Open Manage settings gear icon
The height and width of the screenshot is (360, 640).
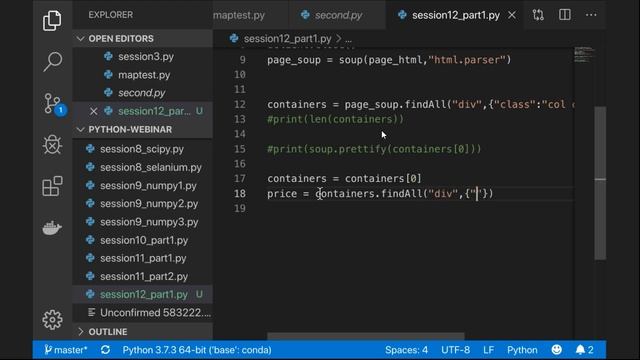[52, 320]
